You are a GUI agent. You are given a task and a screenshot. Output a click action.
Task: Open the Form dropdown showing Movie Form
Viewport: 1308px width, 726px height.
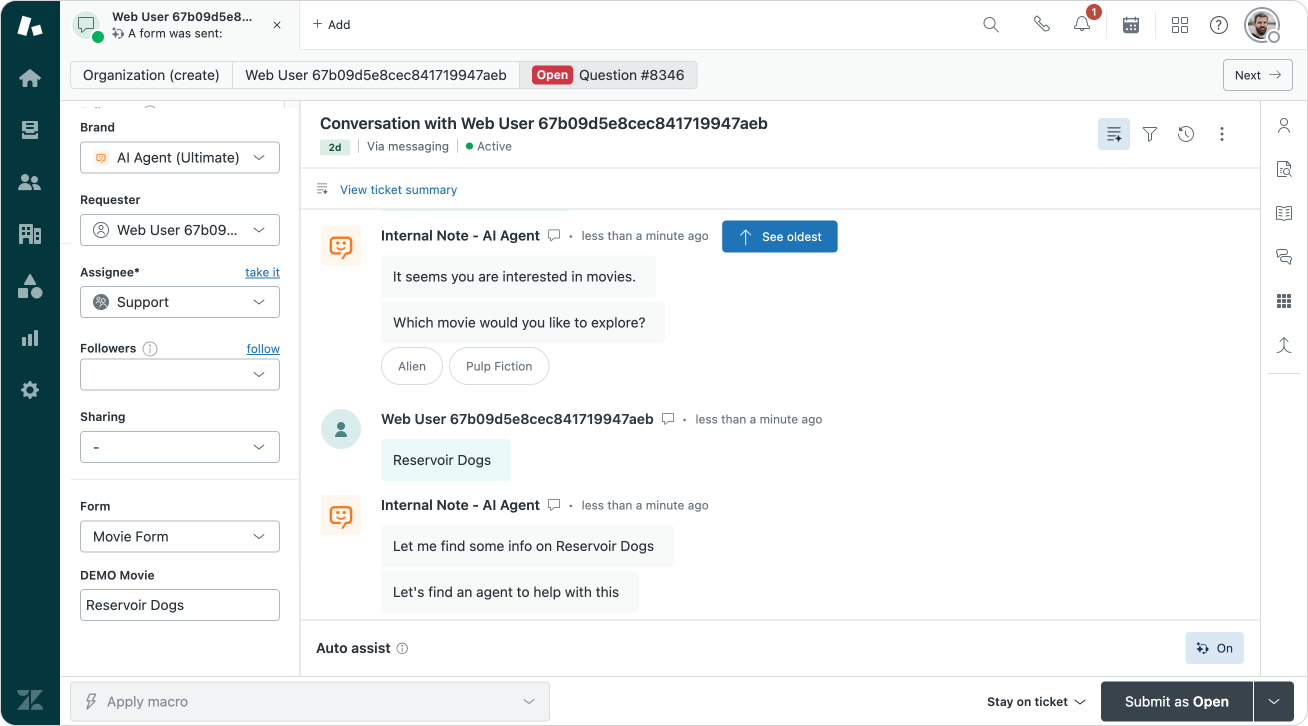coord(180,537)
